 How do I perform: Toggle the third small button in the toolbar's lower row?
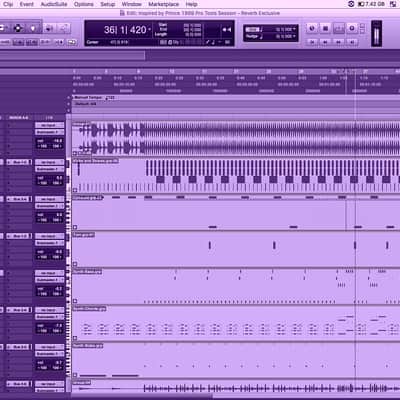(32, 42)
